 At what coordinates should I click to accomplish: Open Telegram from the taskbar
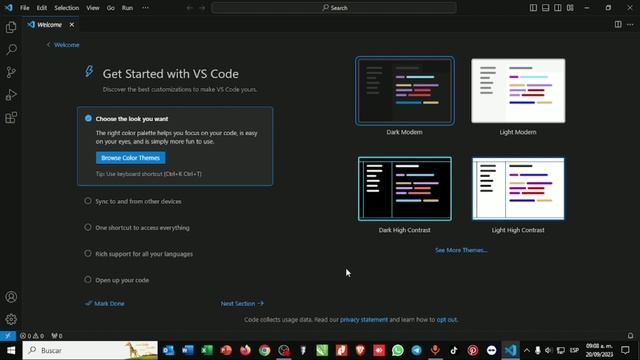click(x=416, y=350)
